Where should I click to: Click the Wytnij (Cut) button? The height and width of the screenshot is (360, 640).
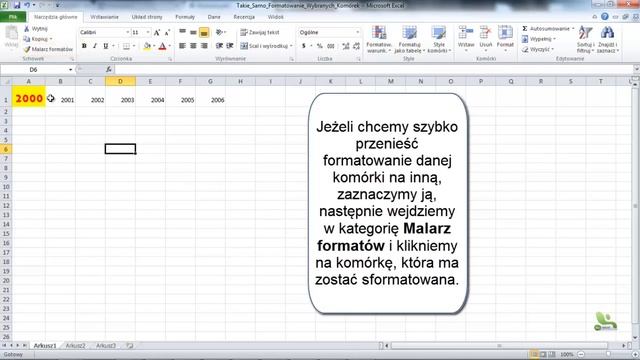pyautogui.click(x=36, y=29)
